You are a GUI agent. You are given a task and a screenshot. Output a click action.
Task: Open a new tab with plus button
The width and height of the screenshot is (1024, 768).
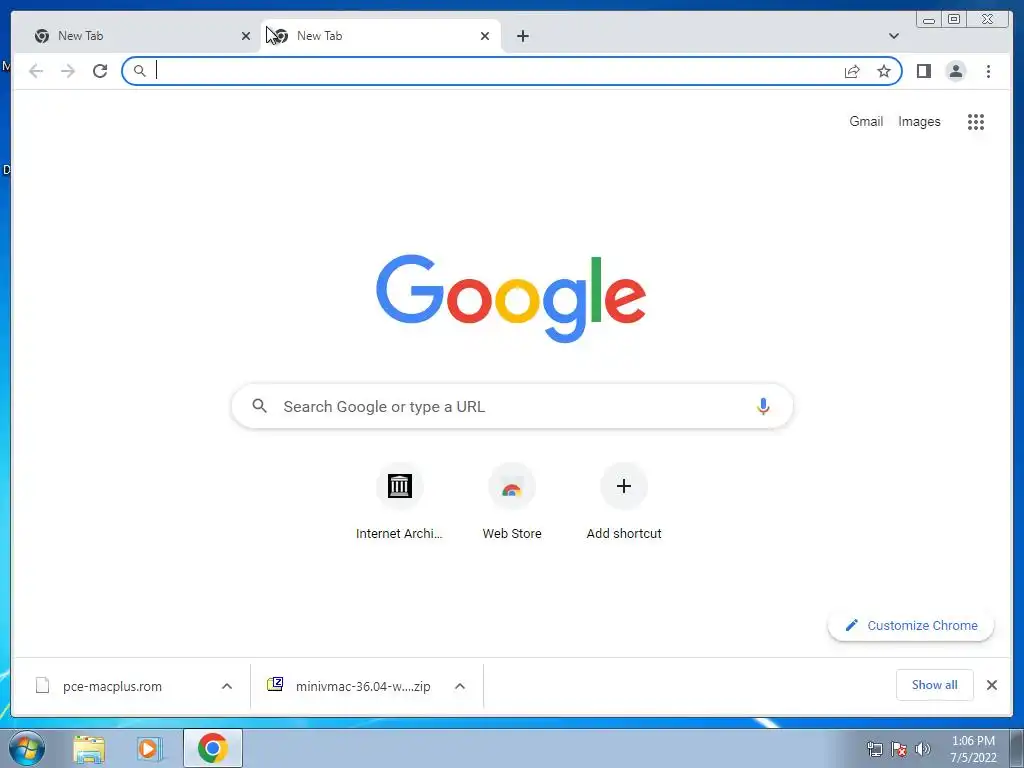[x=522, y=36]
